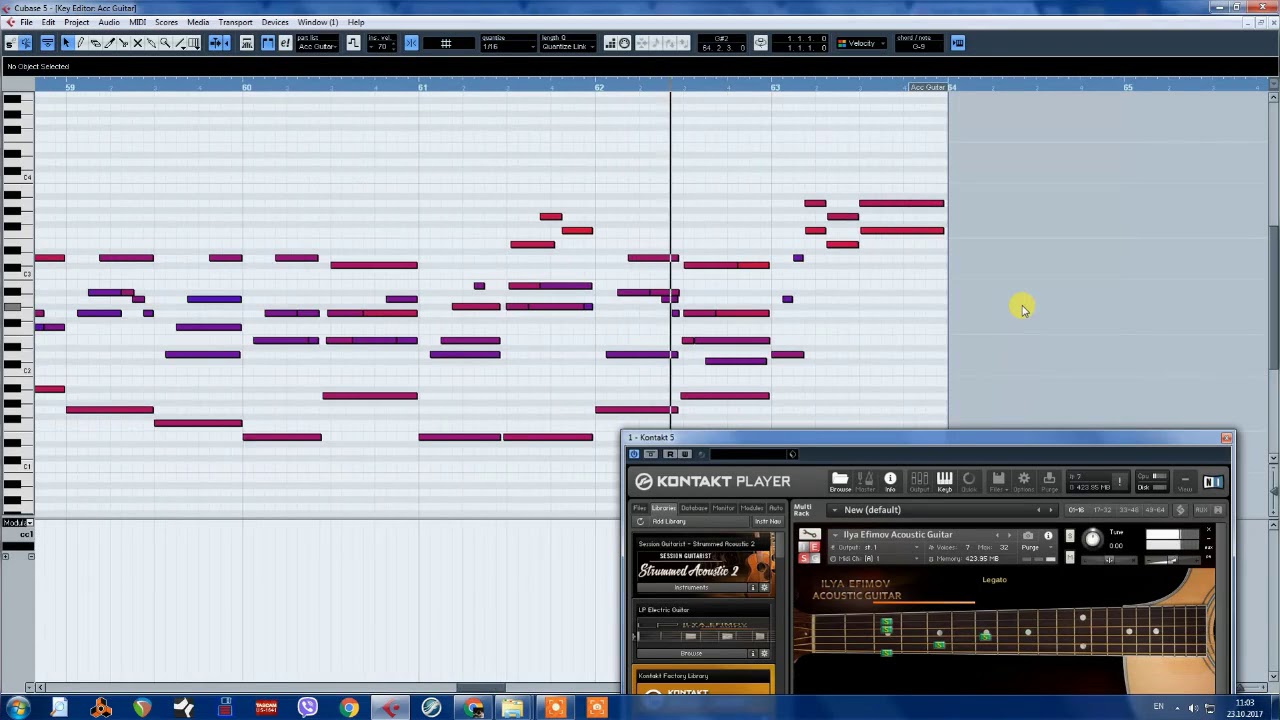Click the instrument wrench edit icon
The width and height of the screenshot is (1280, 720).
tap(809, 535)
